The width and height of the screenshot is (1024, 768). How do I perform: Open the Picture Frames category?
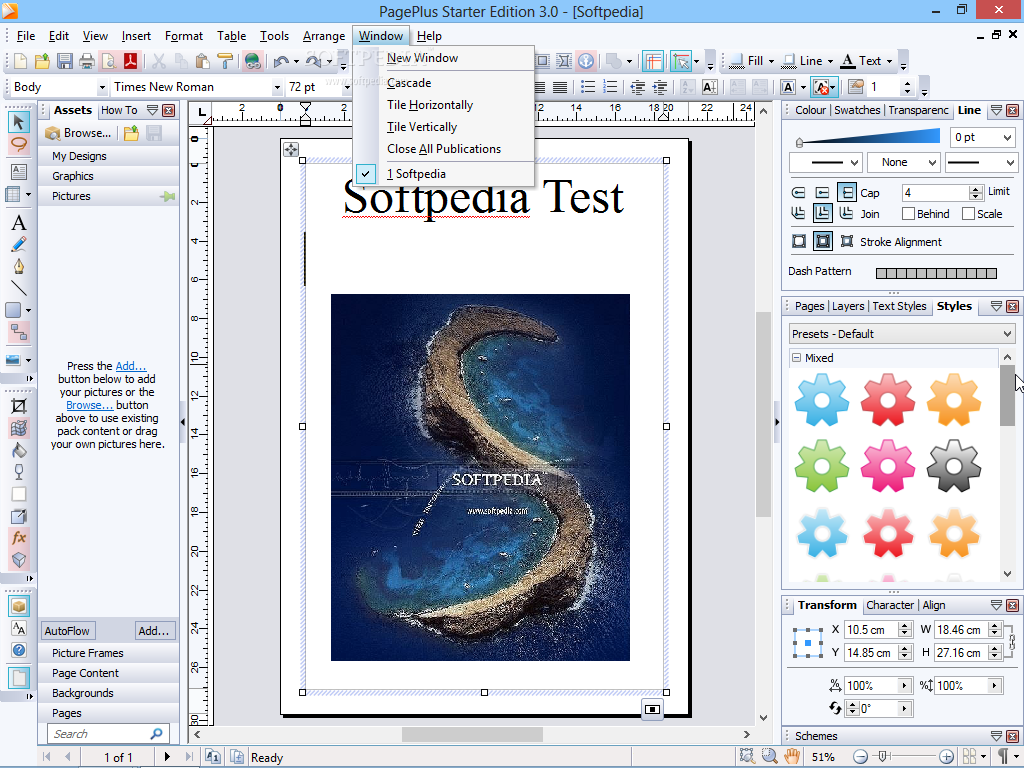coord(108,653)
